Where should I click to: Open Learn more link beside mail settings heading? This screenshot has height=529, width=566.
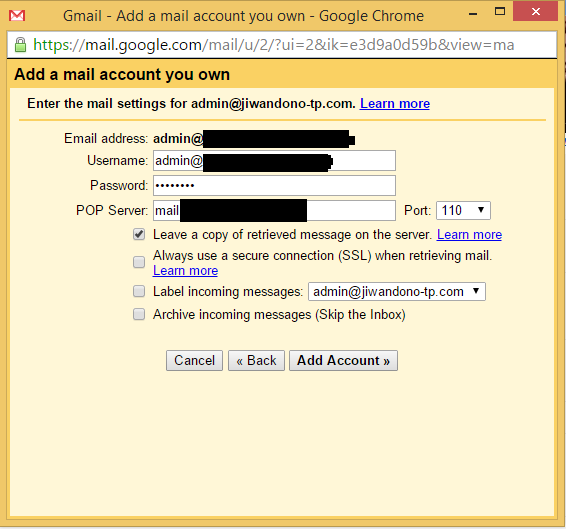(x=395, y=104)
